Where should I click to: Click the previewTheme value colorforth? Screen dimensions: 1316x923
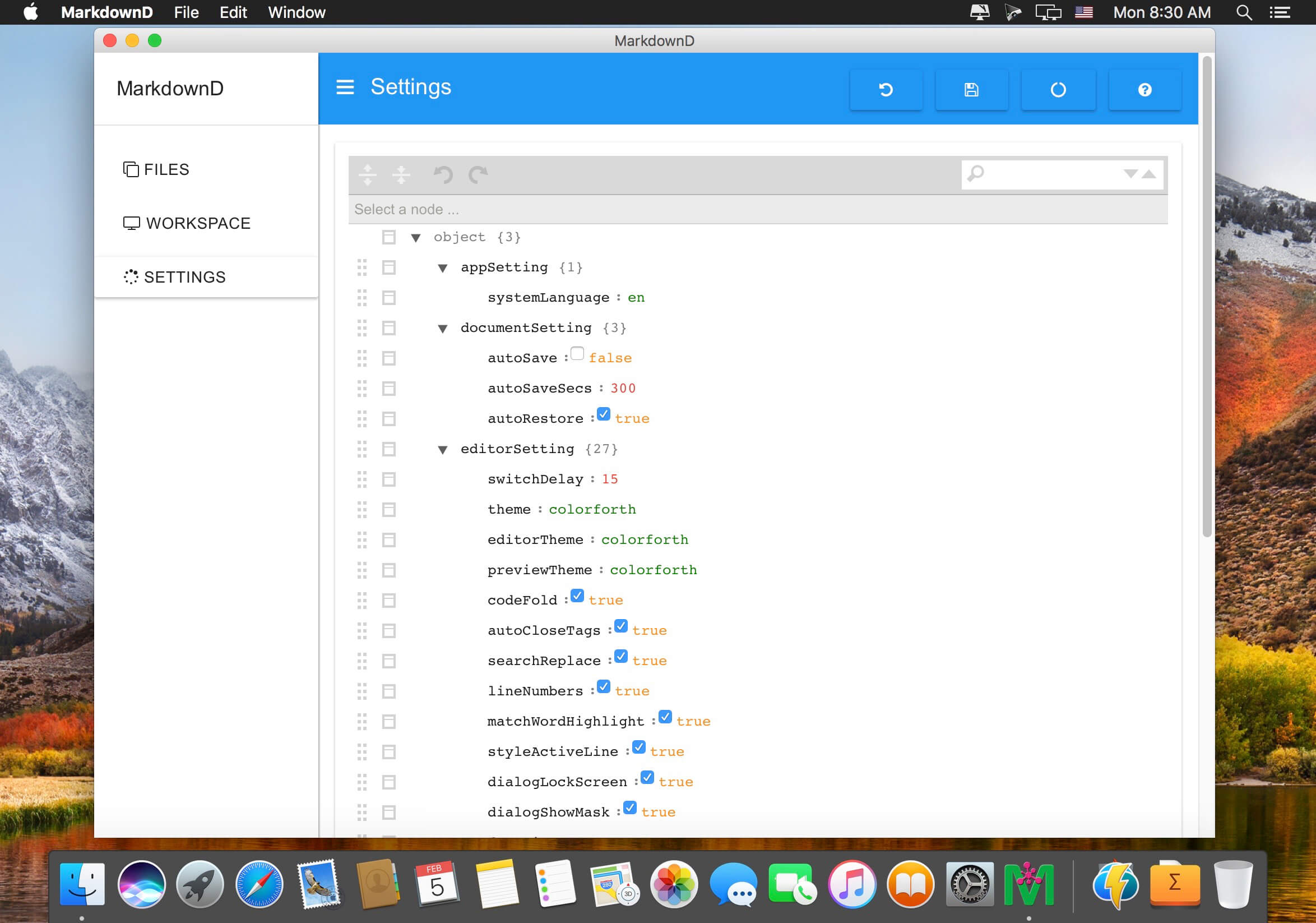click(x=654, y=570)
